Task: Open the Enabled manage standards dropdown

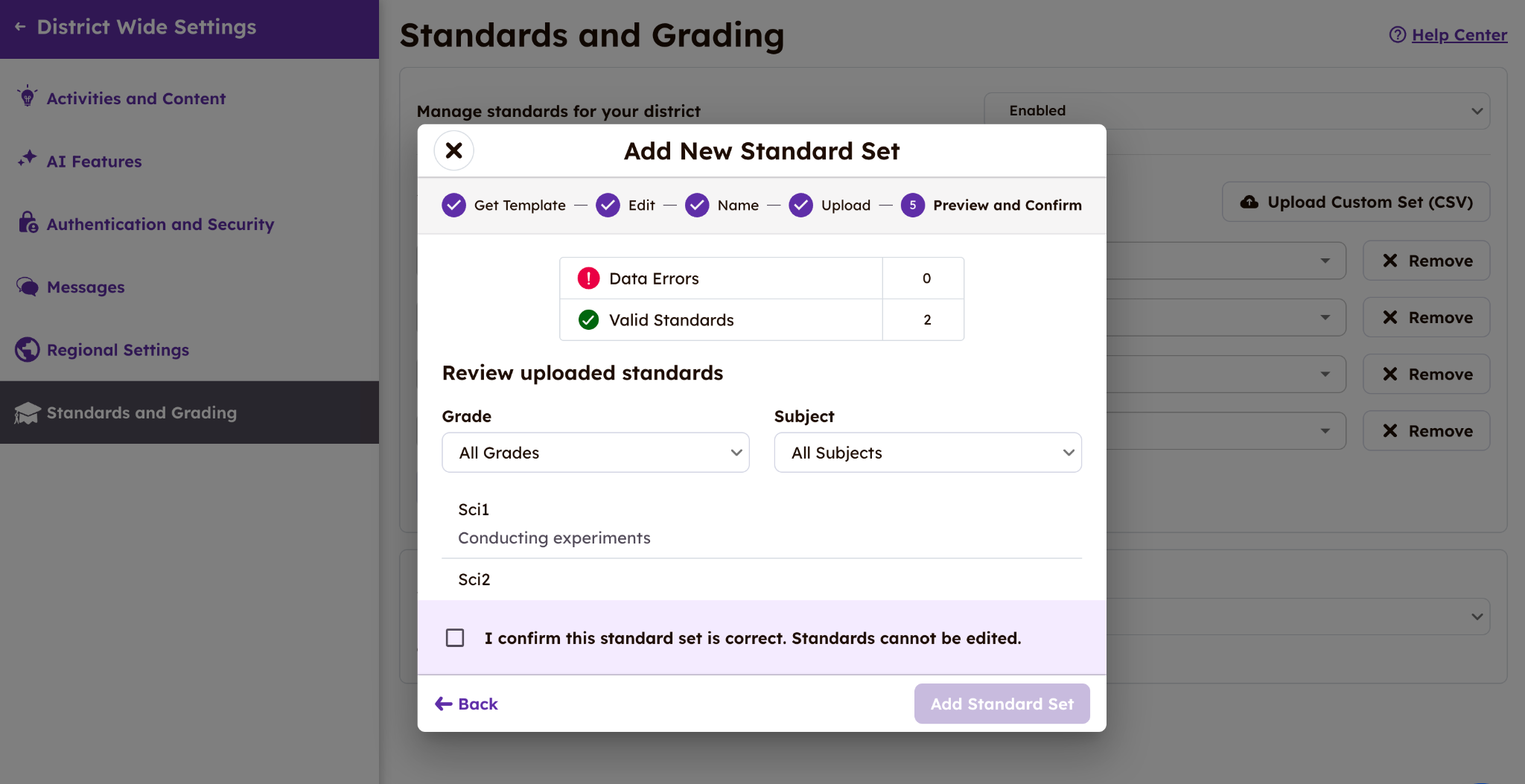Action: tap(1236, 111)
